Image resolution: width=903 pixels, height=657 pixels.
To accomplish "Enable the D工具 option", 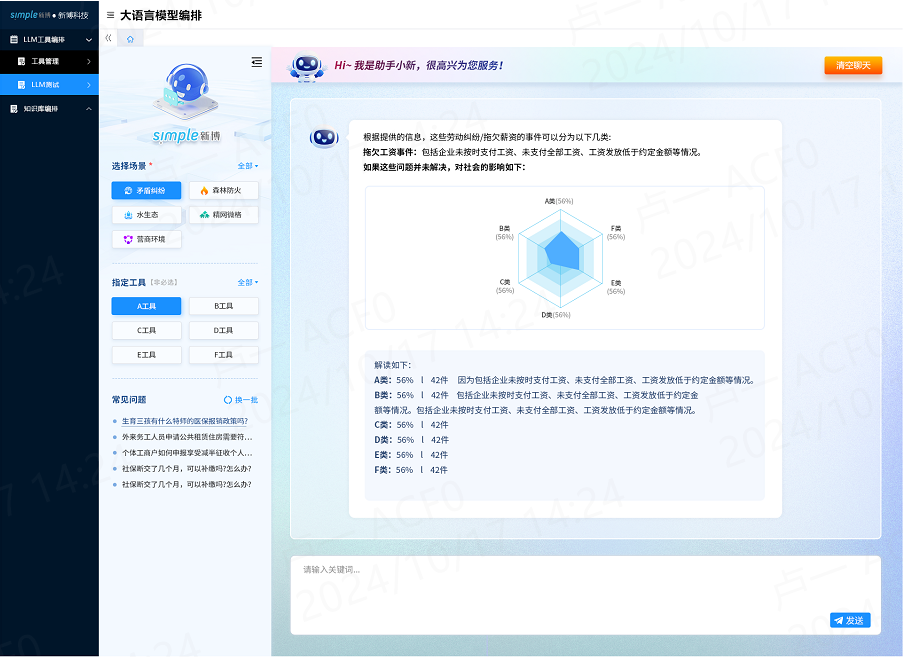I will point(224,330).
